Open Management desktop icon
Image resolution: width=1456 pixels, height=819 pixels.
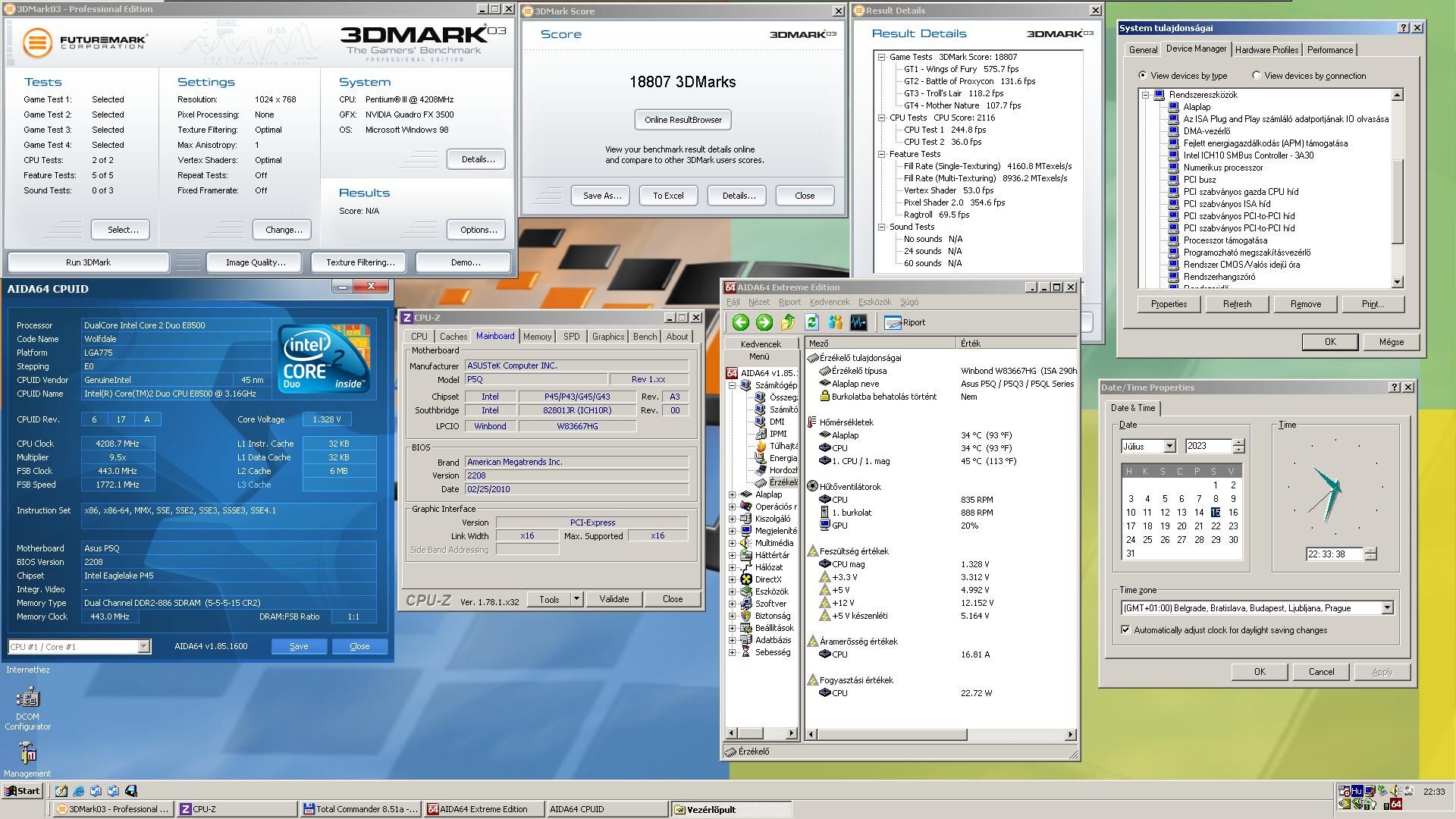point(27,760)
